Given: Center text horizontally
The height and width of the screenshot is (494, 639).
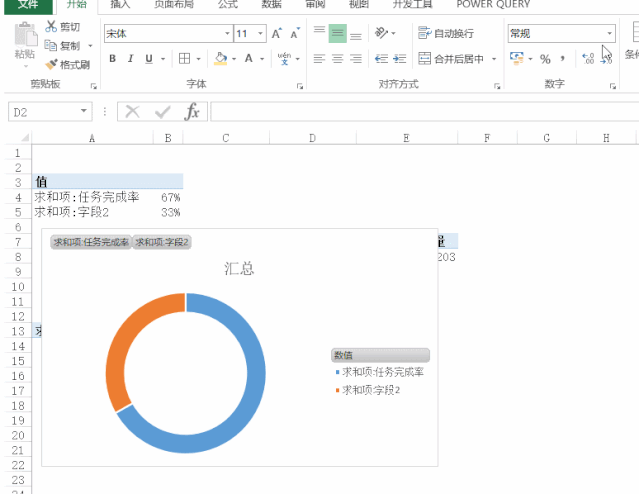Looking at the screenshot, I should [337, 59].
